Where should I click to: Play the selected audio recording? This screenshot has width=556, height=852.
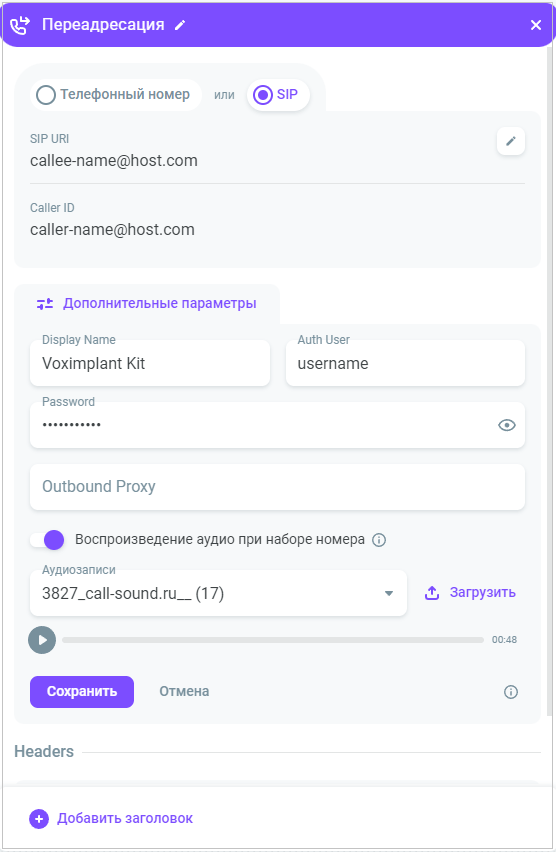point(42,640)
